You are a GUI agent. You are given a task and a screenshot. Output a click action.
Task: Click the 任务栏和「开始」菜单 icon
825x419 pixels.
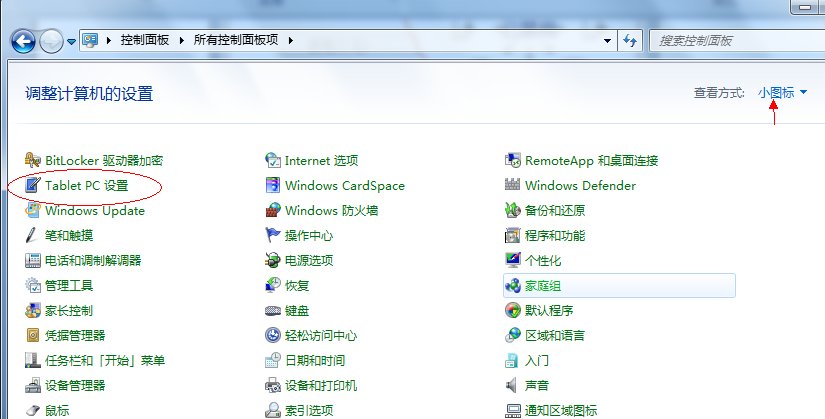tap(33, 360)
